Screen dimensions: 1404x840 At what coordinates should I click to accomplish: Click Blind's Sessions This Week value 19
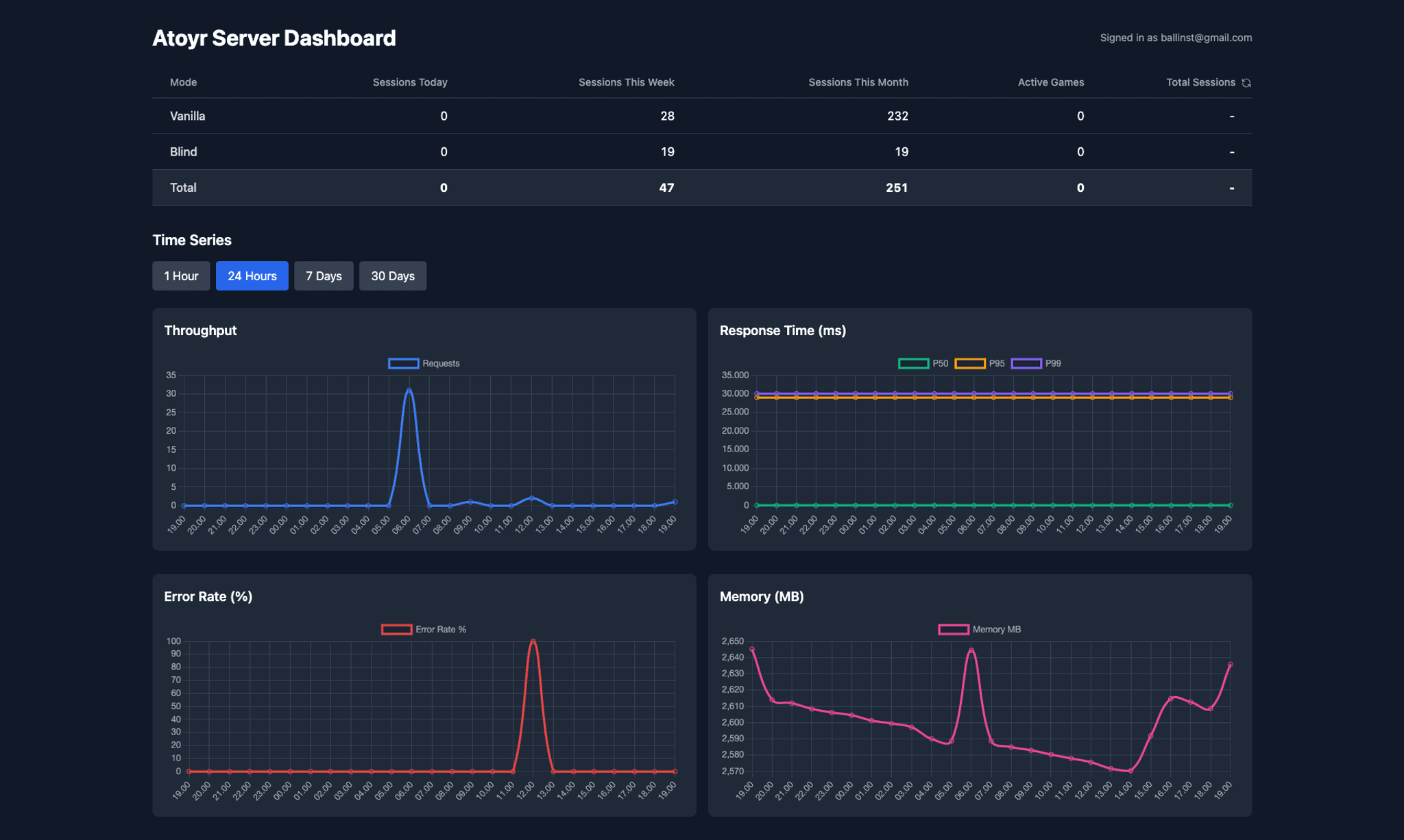point(667,151)
